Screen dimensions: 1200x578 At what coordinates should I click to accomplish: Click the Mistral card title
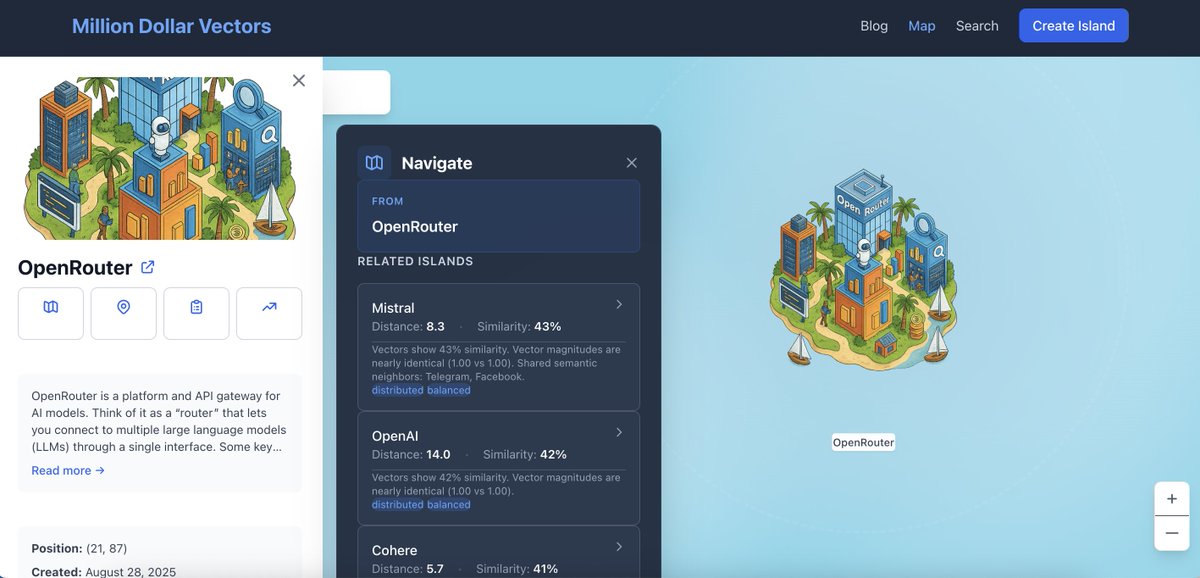(x=393, y=308)
